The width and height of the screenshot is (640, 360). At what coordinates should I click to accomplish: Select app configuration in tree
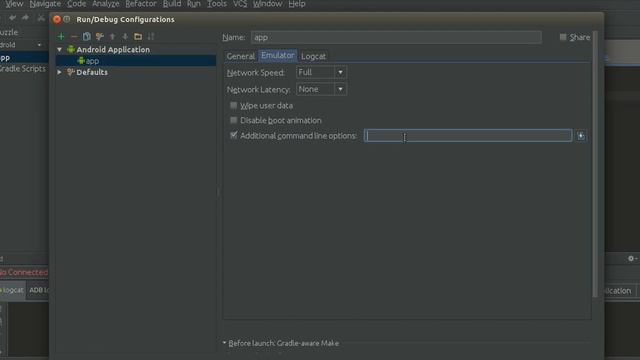(x=136, y=61)
